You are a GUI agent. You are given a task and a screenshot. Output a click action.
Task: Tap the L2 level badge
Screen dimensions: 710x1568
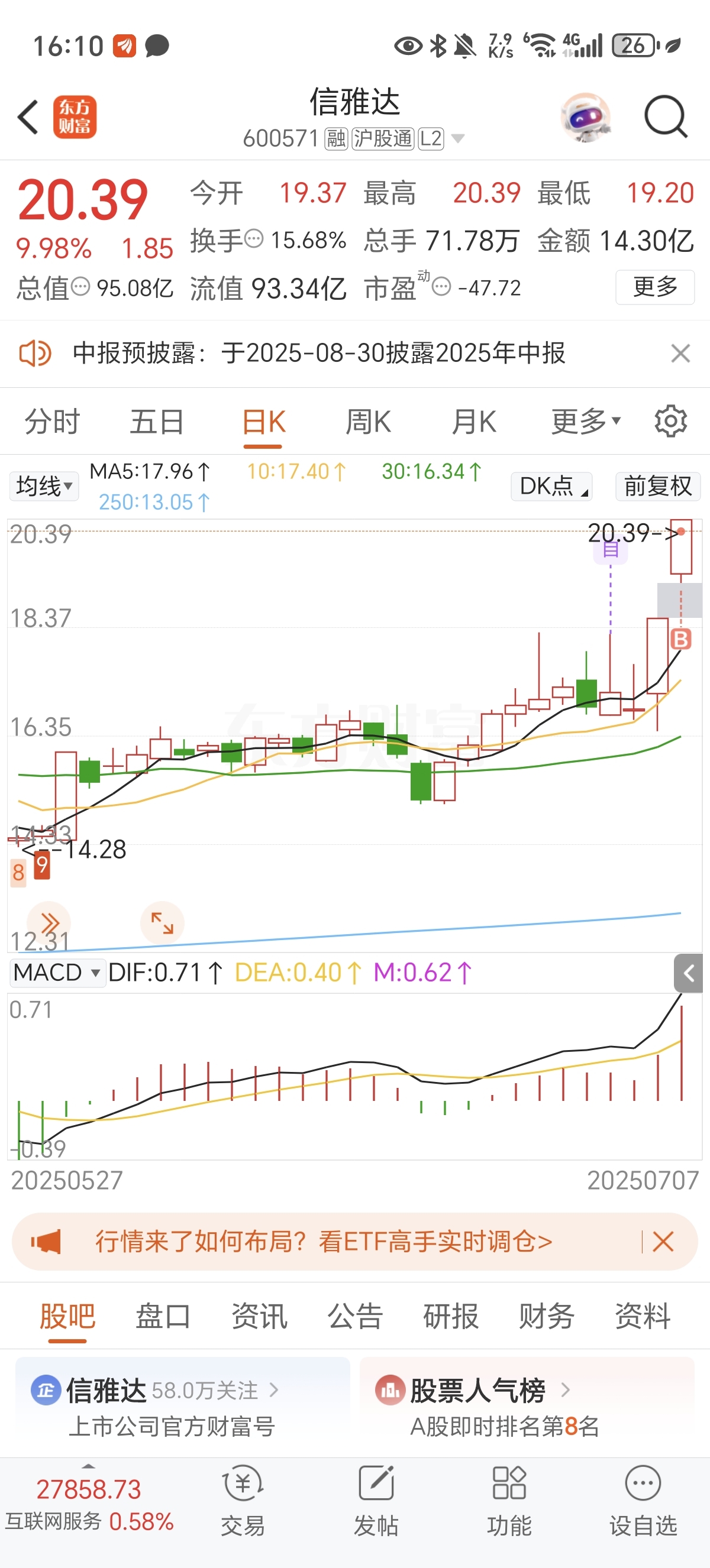coord(431,139)
